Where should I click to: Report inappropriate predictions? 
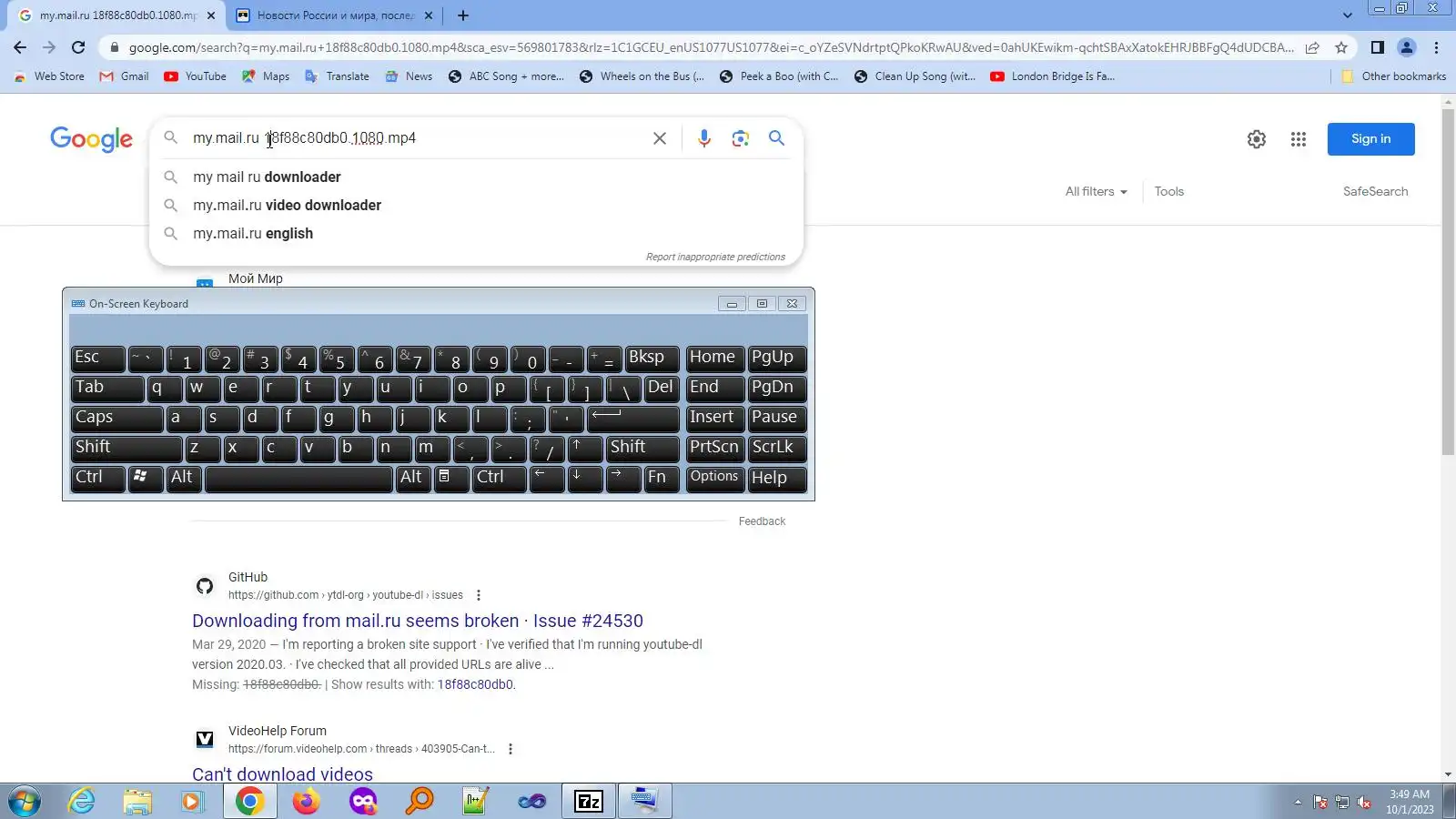(x=715, y=258)
